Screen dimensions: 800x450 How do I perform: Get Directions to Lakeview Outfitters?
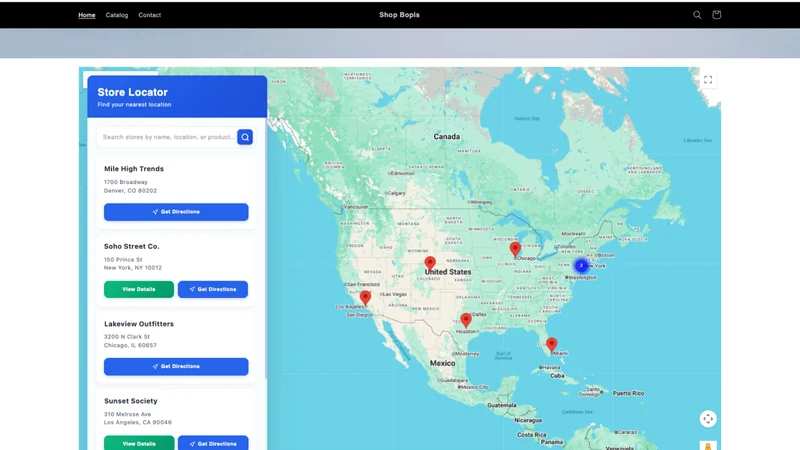tap(176, 366)
